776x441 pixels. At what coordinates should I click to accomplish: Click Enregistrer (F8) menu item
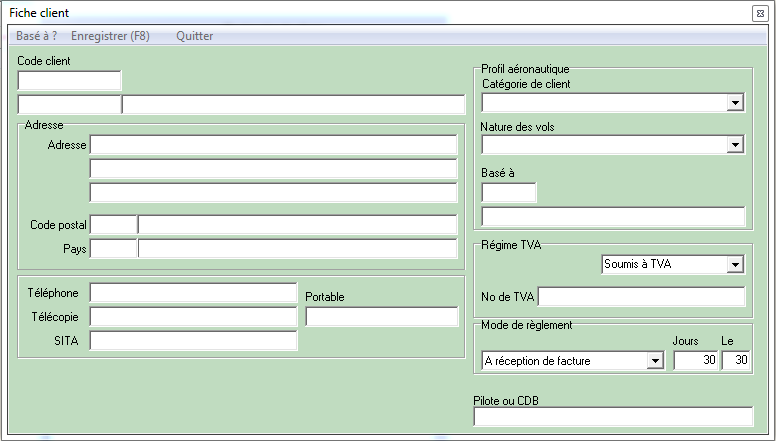pos(110,36)
